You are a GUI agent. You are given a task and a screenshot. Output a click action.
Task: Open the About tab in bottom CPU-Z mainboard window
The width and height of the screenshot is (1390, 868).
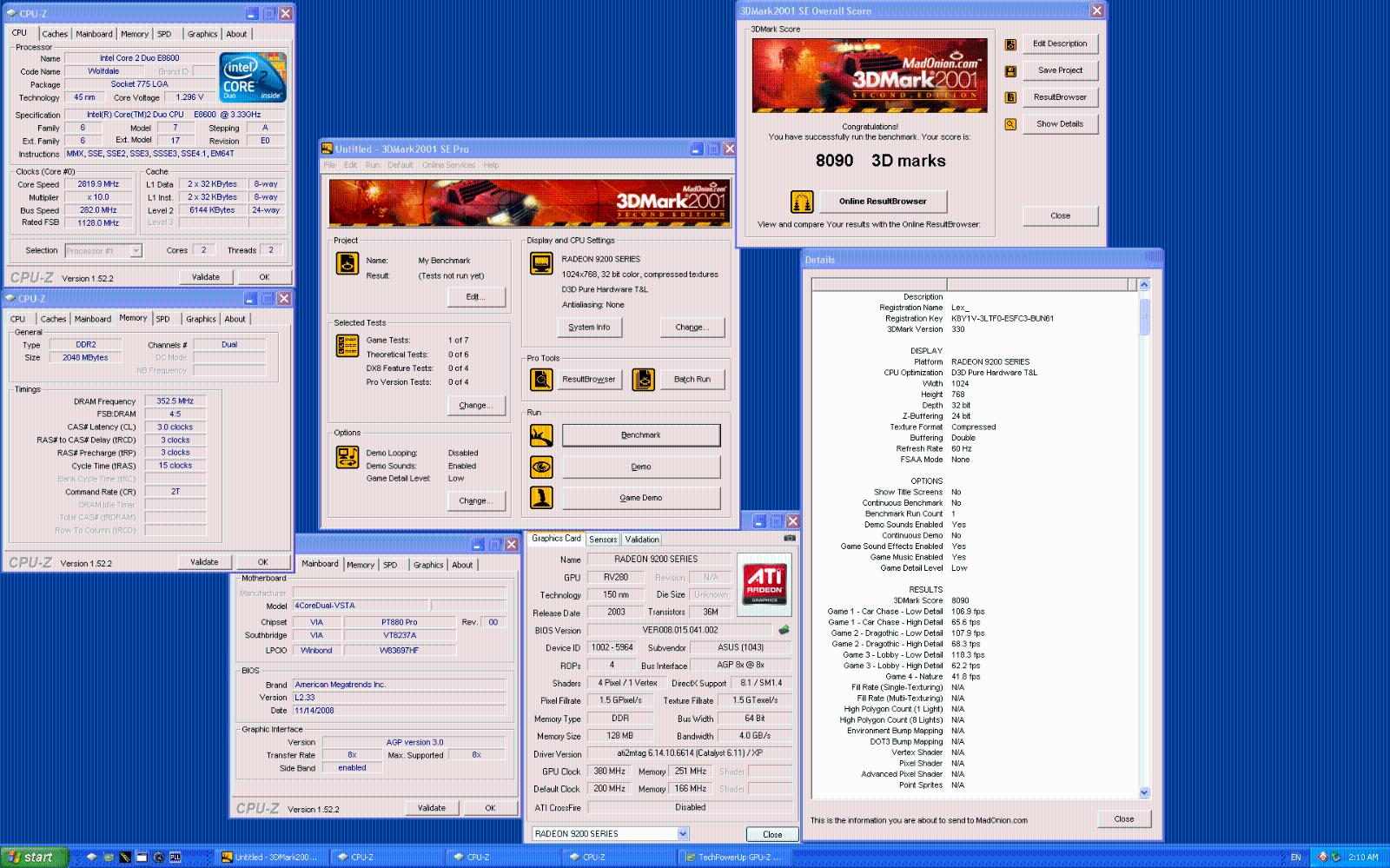point(462,565)
